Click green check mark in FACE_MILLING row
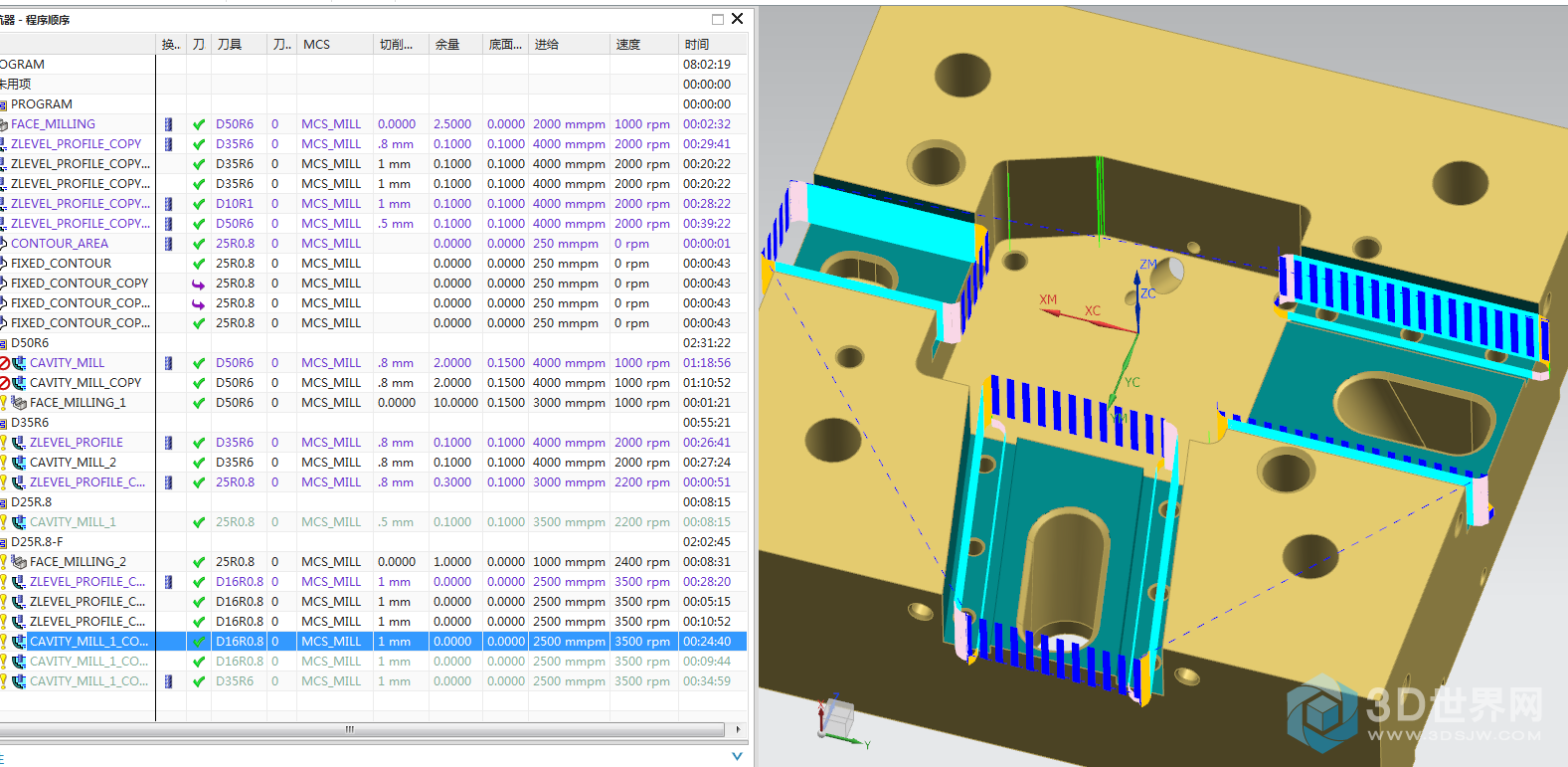 coord(199,124)
